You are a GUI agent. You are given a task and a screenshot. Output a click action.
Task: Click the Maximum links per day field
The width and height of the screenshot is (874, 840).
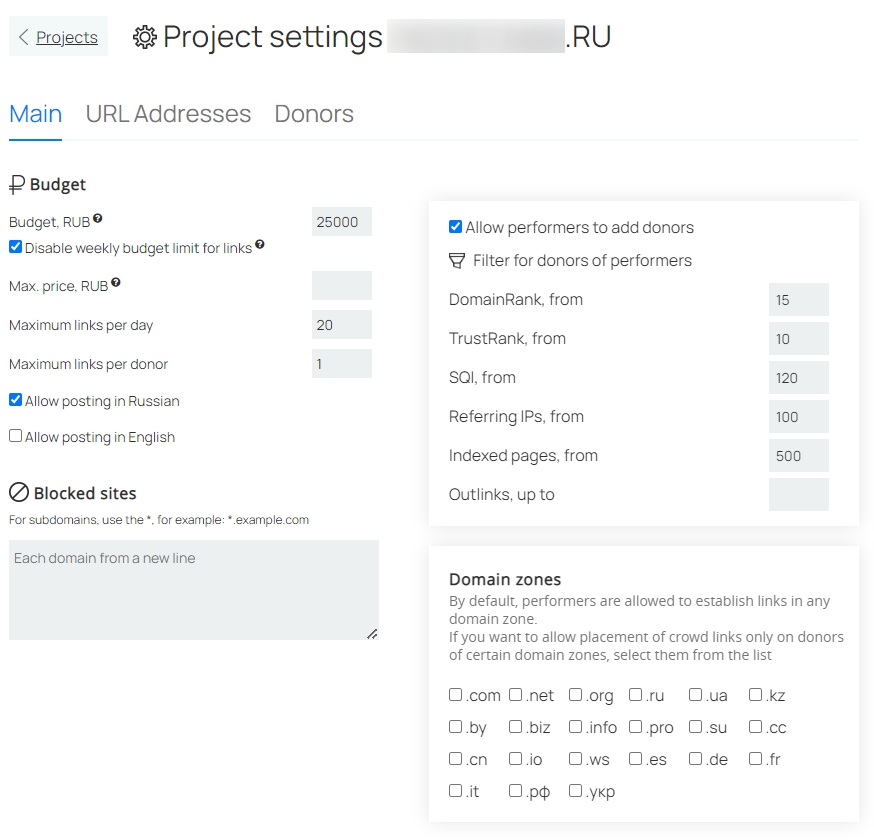click(x=342, y=325)
